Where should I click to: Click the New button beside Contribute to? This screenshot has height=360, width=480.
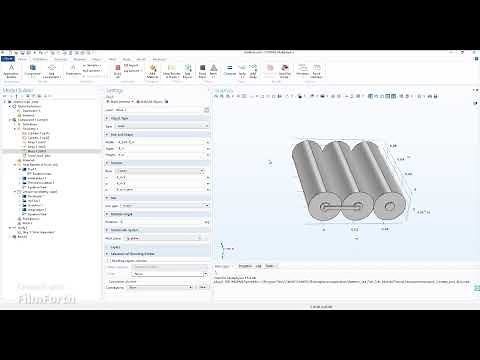pos(203,287)
